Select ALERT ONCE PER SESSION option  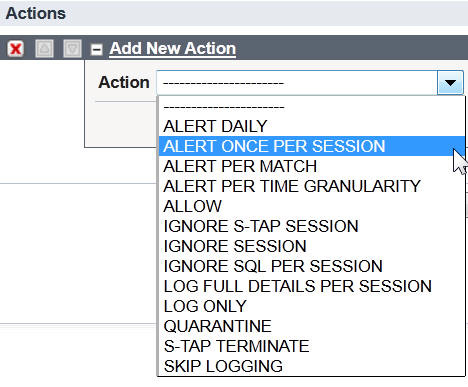point(312,146)
